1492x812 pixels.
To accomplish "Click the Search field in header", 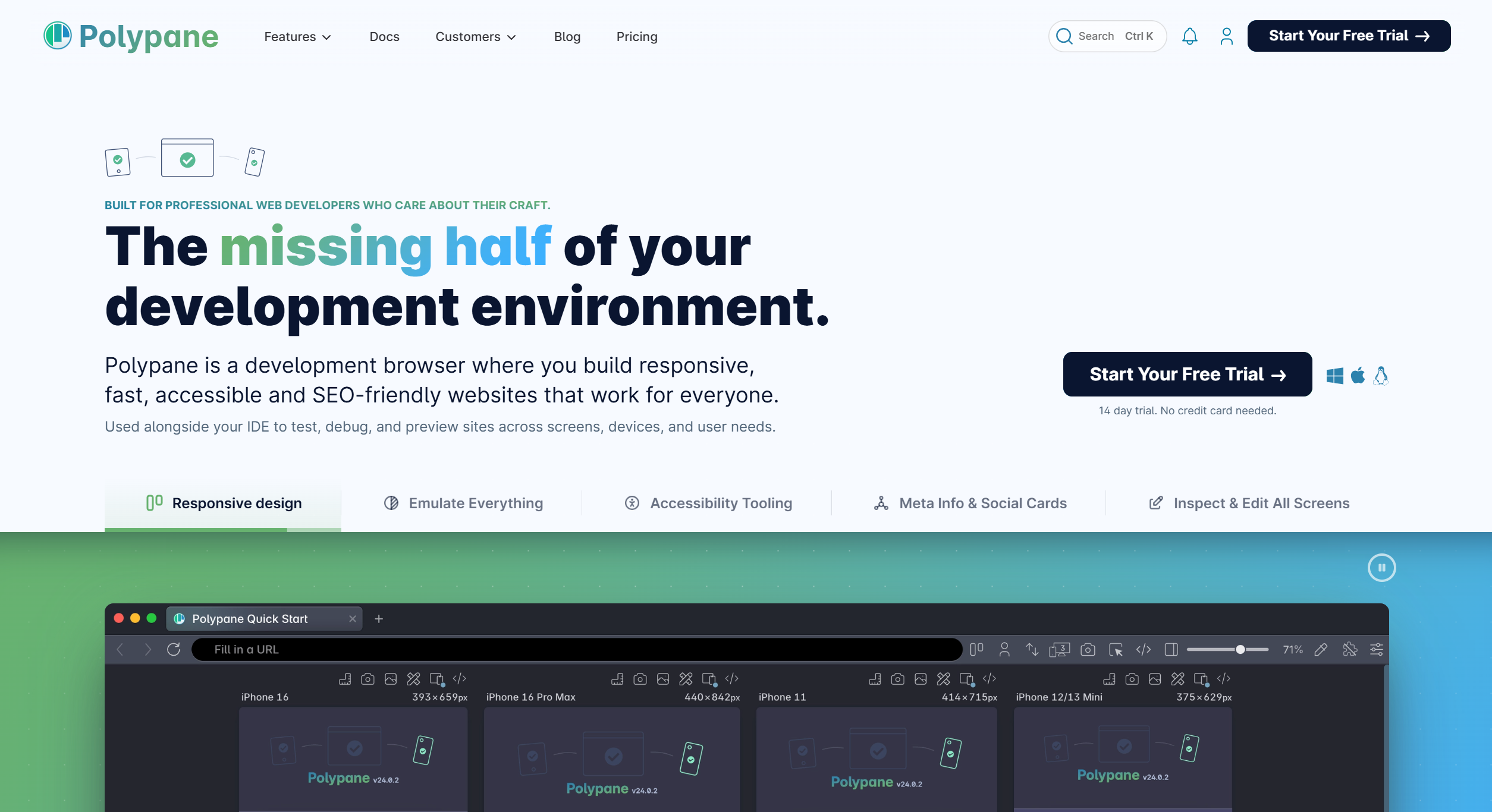I will tap(1107, 36).
